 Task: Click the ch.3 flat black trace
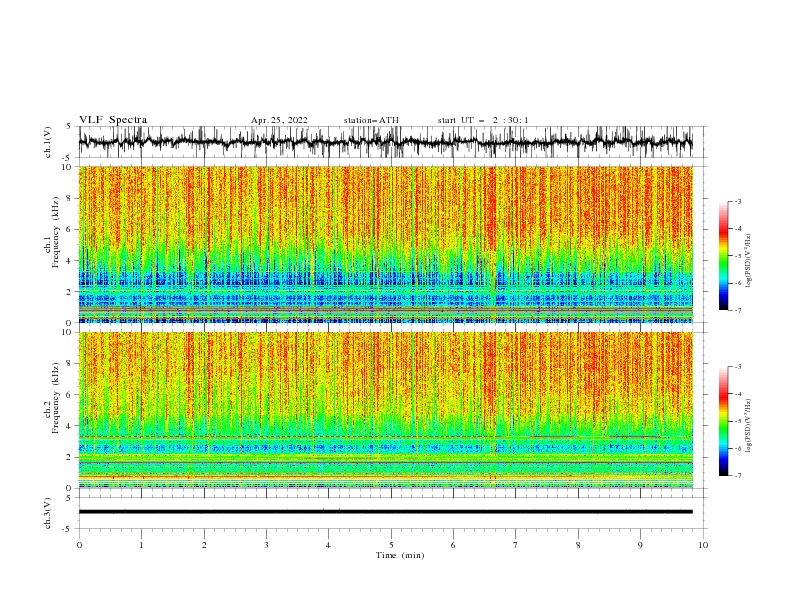385,512
